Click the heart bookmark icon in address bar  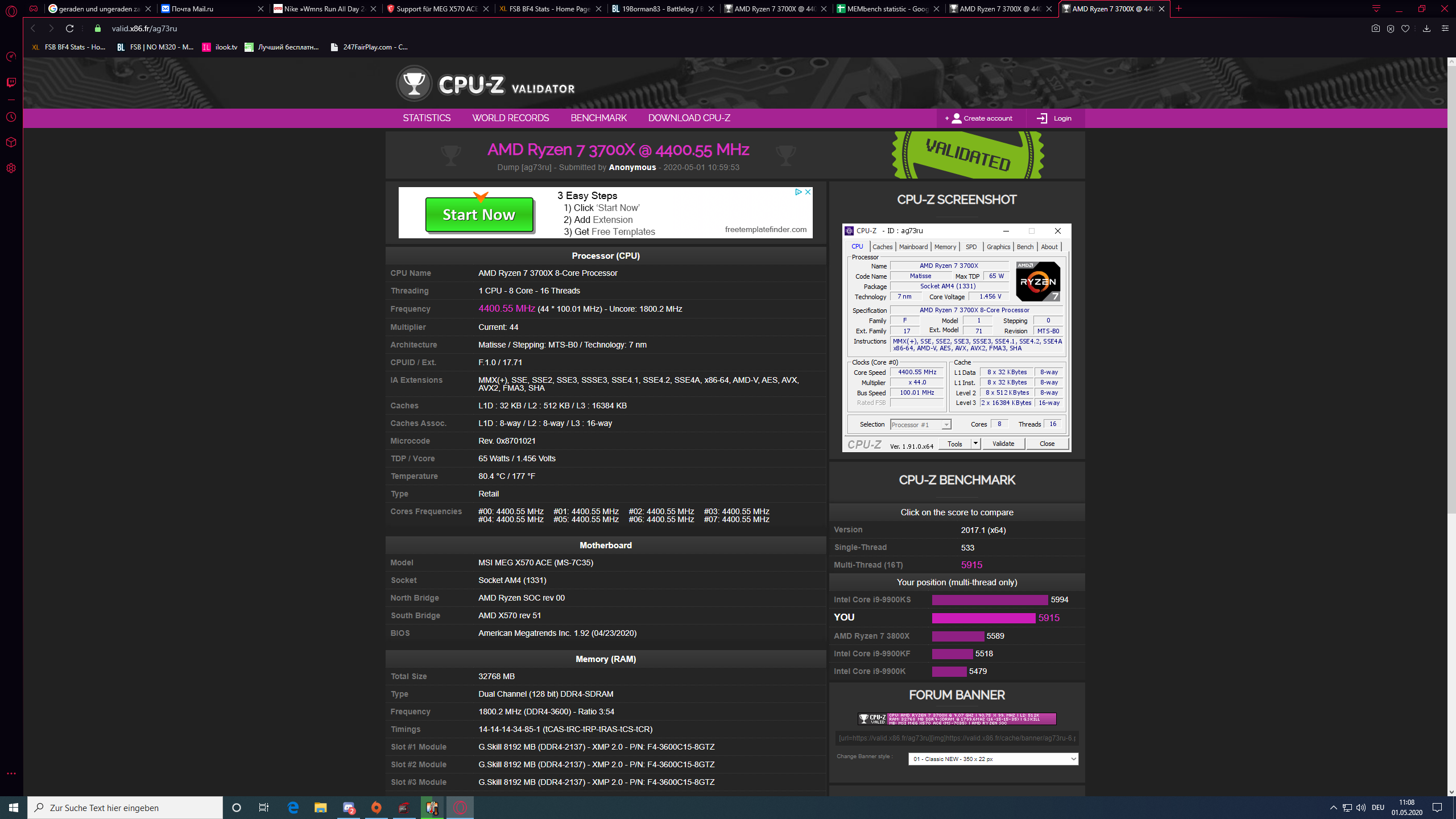(1405, 28)
